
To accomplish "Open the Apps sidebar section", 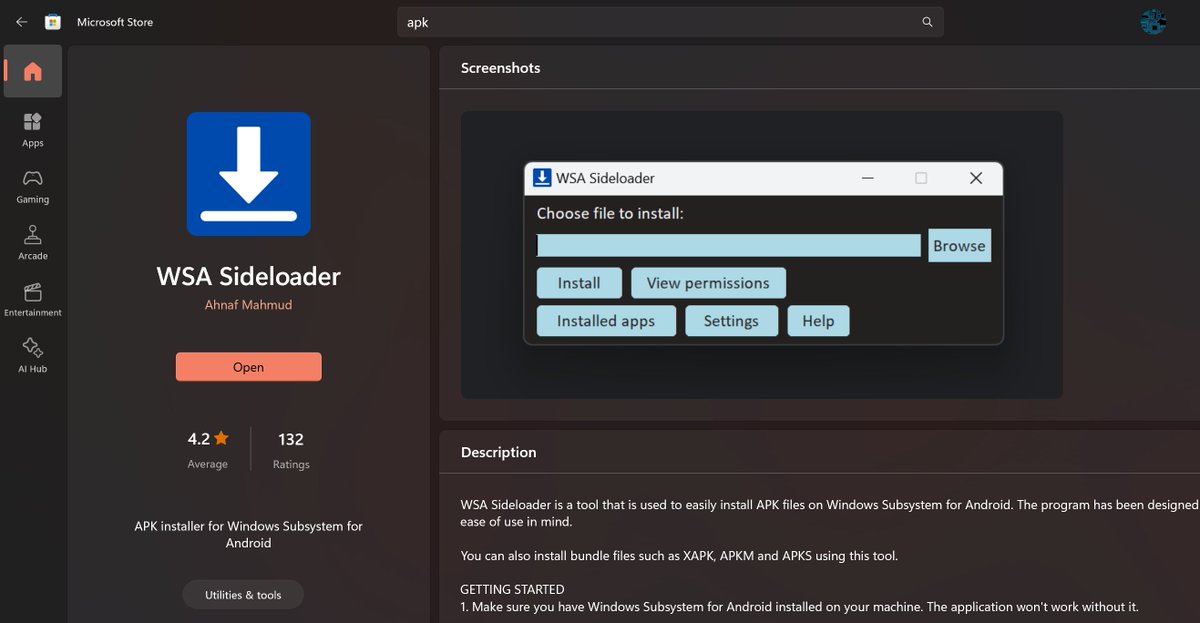I will pyautogui.click(x=33, y=130).
